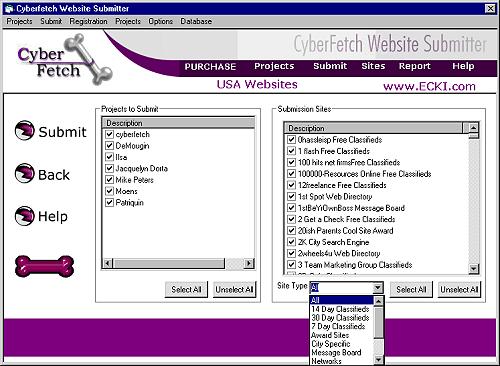Click submission sites scroll down arrow
The height and width of the screenshot is (366, 500).
(473, 268)
